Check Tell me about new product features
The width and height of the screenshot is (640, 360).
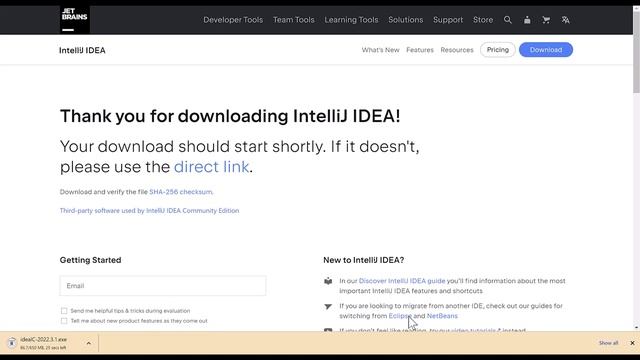(64, 321)
